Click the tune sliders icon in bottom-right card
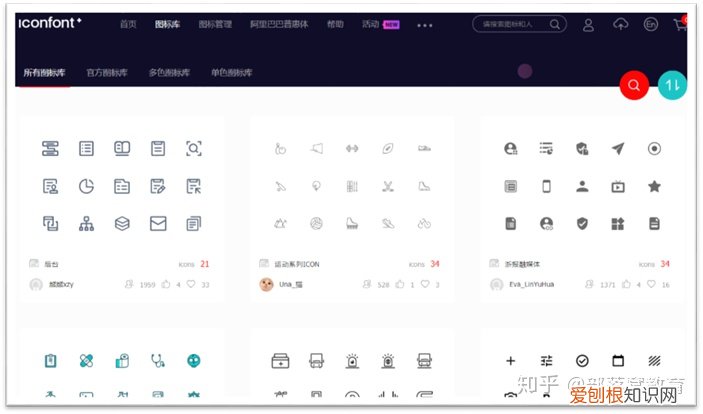This screenshot has width=703, height=414. coord(547,361)
